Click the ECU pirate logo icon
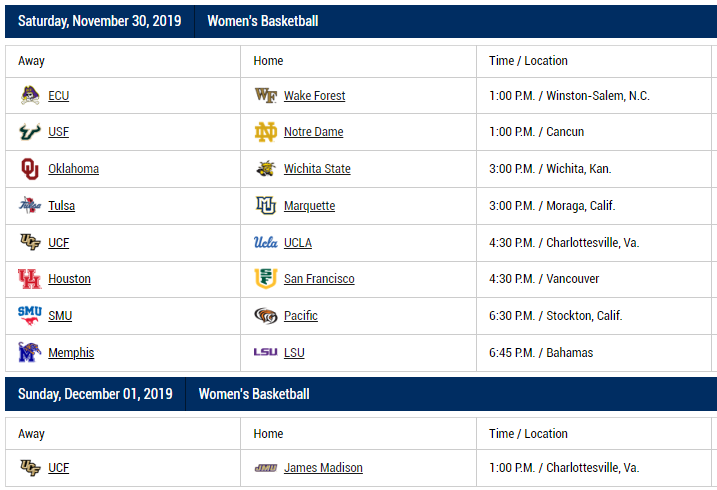The image size is (717, 490). point(30,96)
